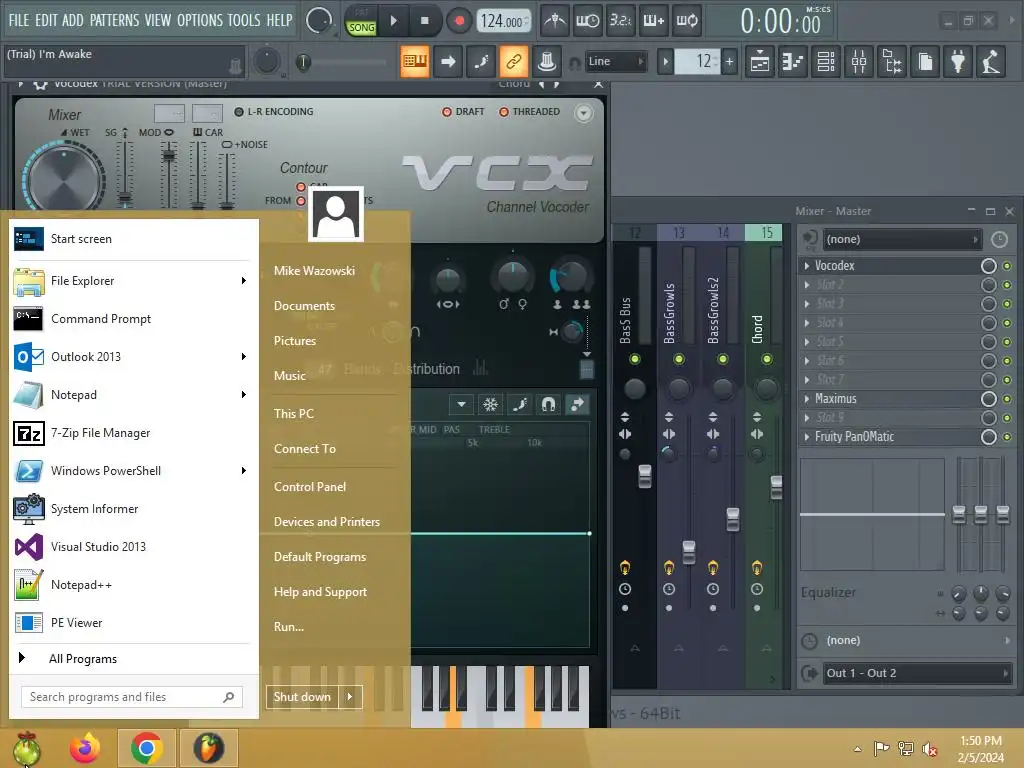Open the PATTERNS menu
Screen dimensions: 1024x768
click(114, 20)
